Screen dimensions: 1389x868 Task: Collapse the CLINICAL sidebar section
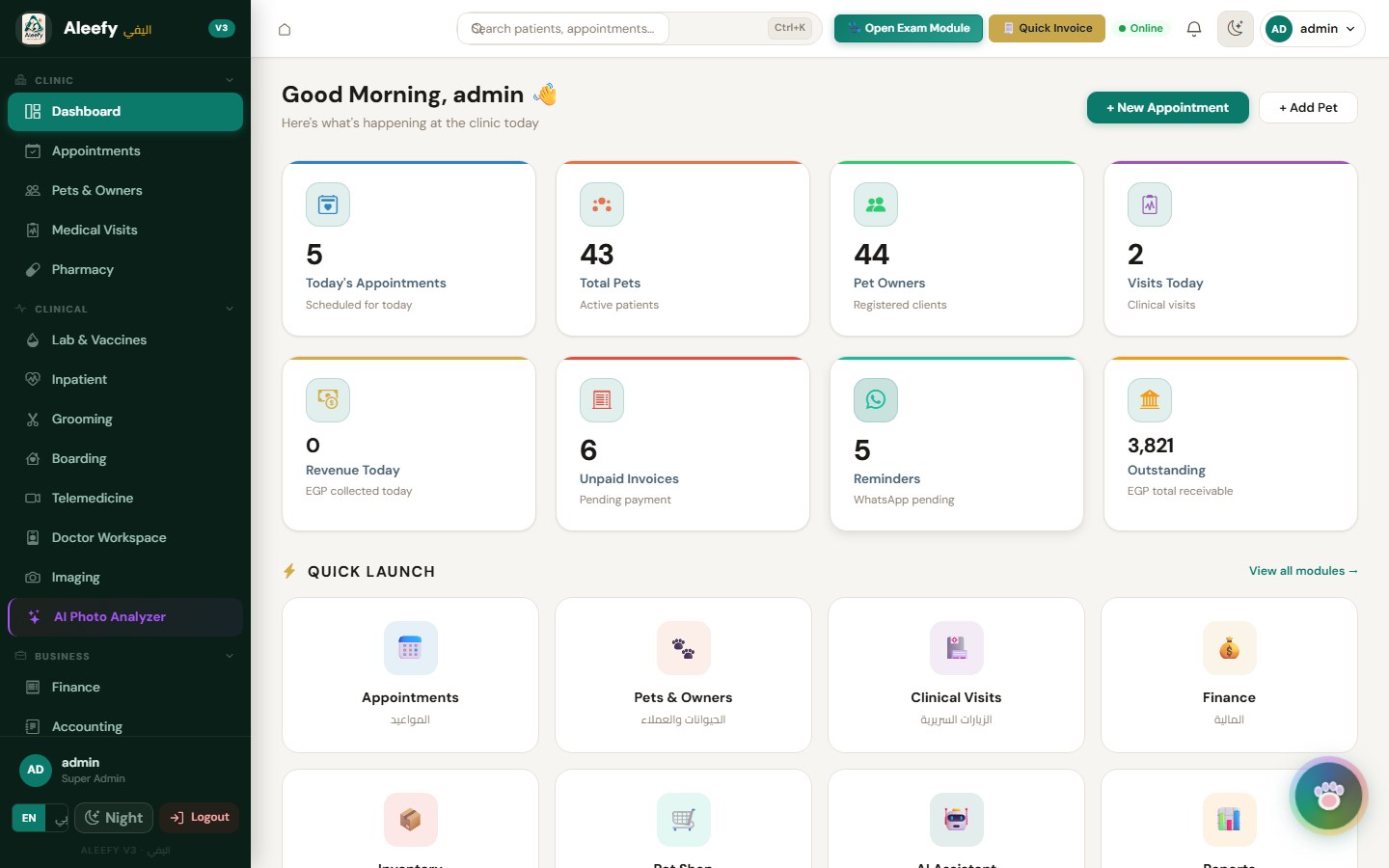click(x=125, y=309)
